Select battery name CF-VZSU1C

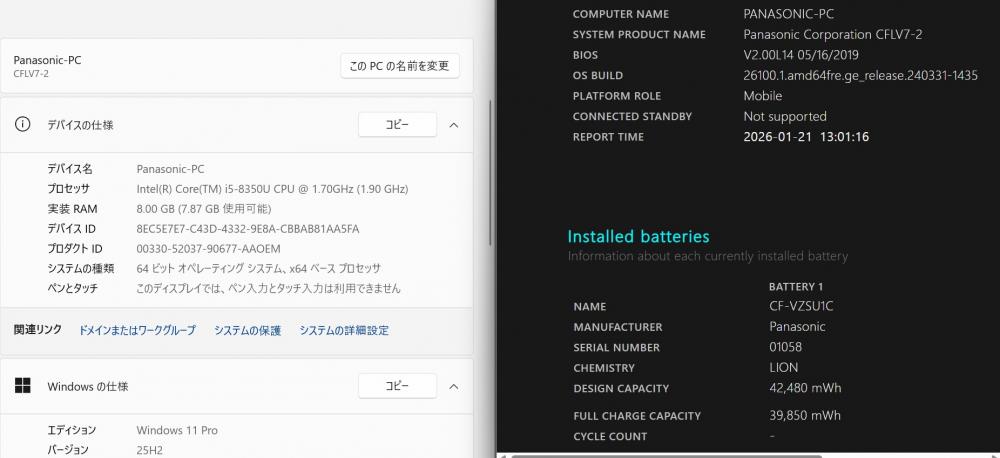point(801,306)
